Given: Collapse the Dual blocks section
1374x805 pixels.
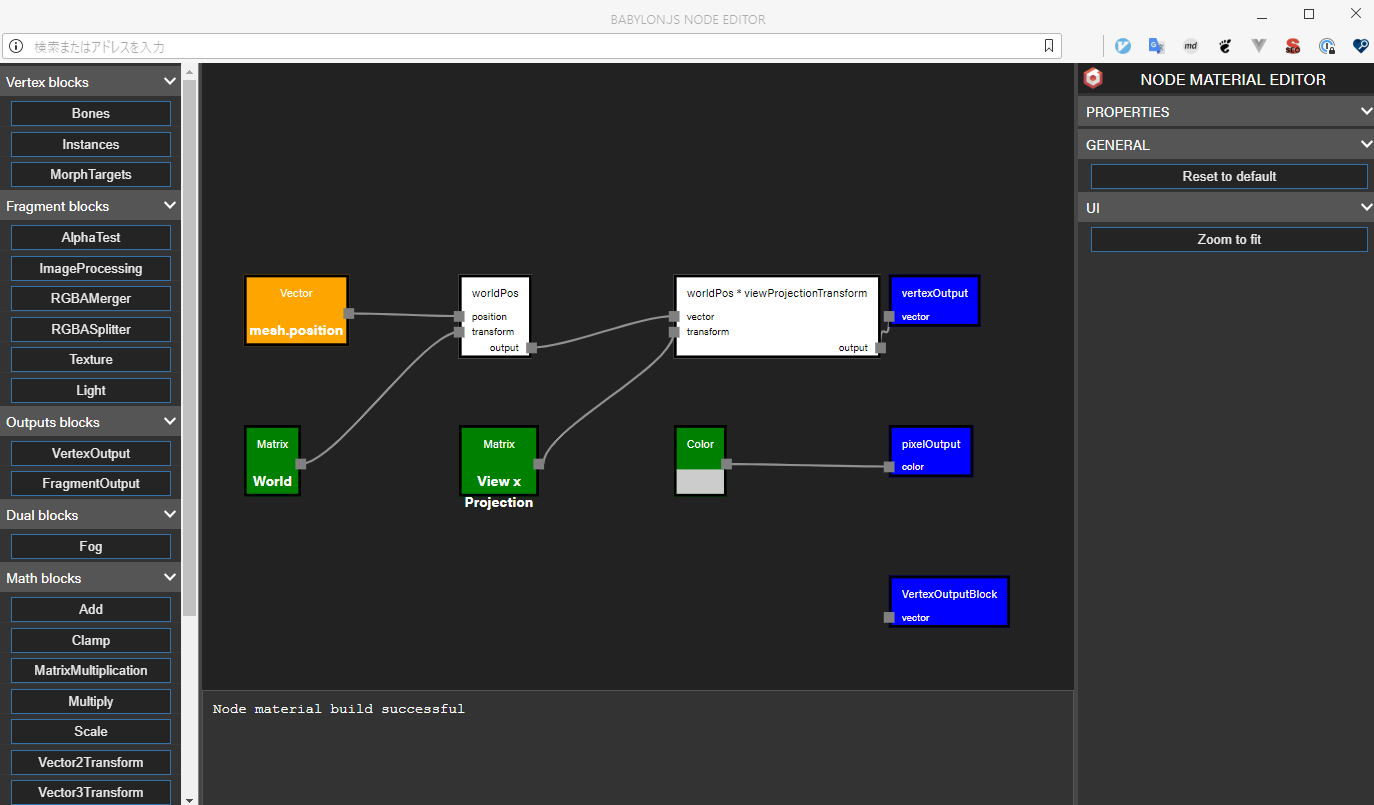Looking at the screenshot, I should pos(170,515).
